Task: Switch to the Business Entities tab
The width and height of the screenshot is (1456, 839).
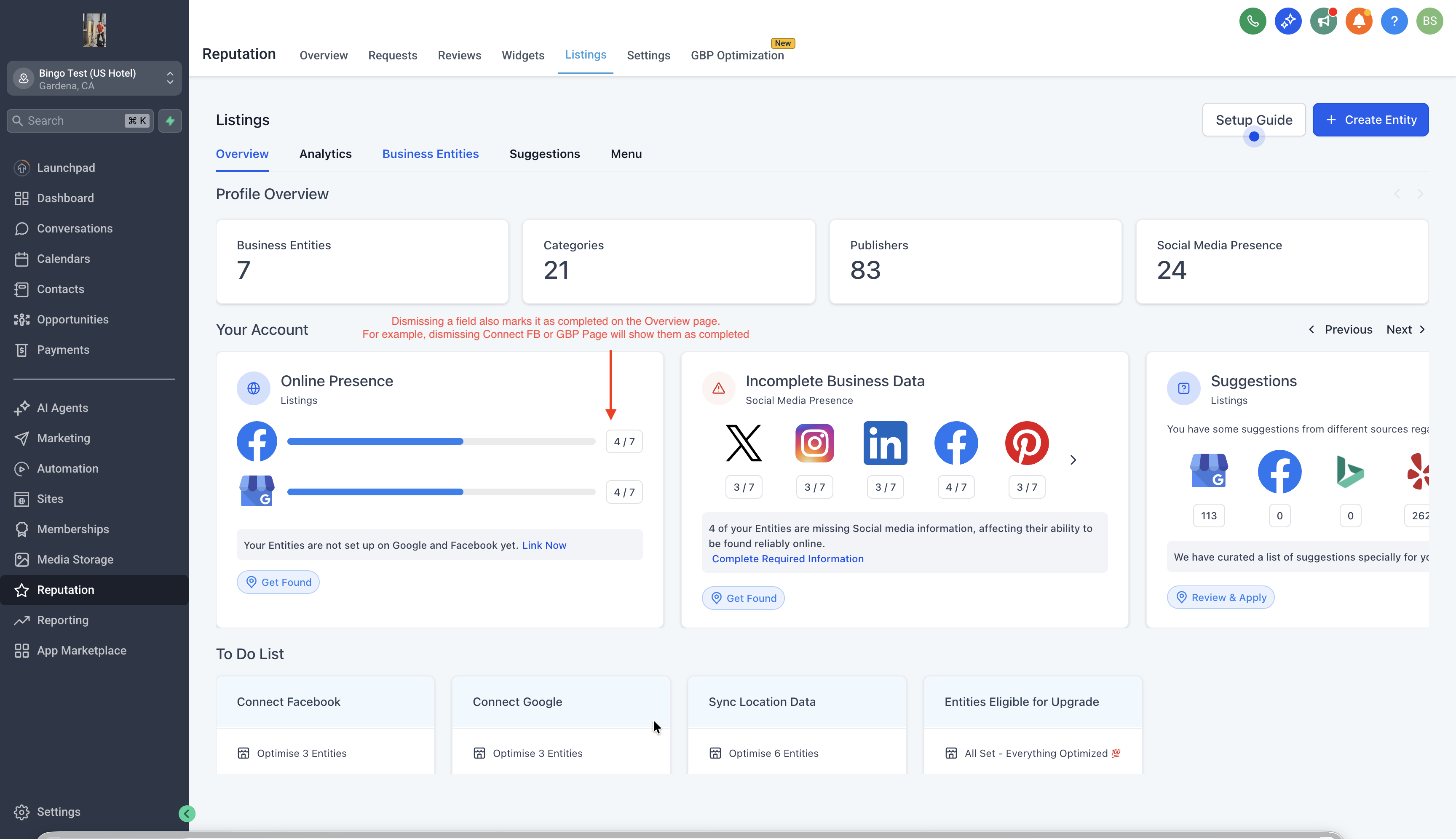Action: tap(430, 154)
